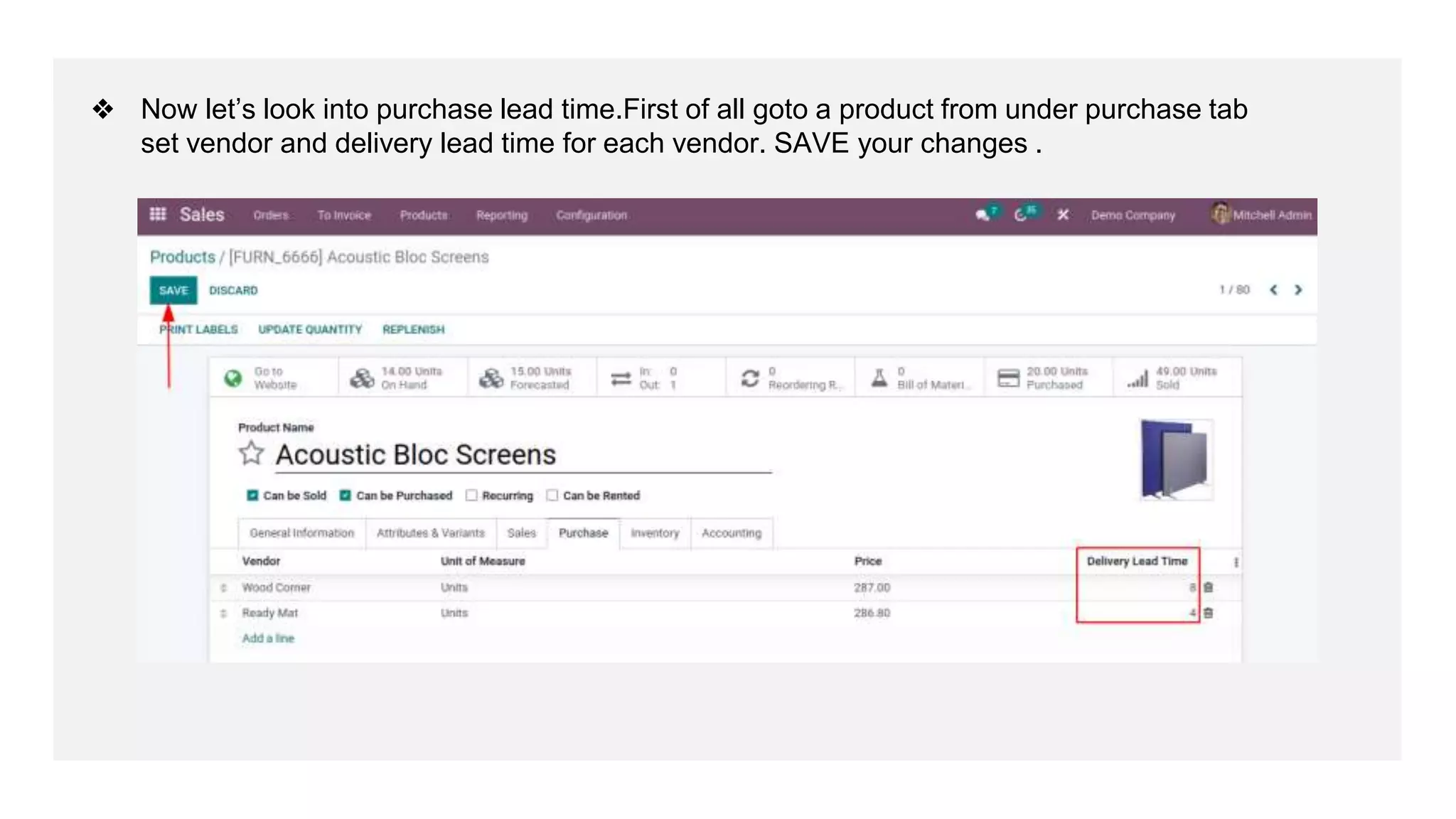1456x819 pixels.
Task: Toggle Can be Sold checkbox
Action: pyautogui.click(x=252, y=496)
